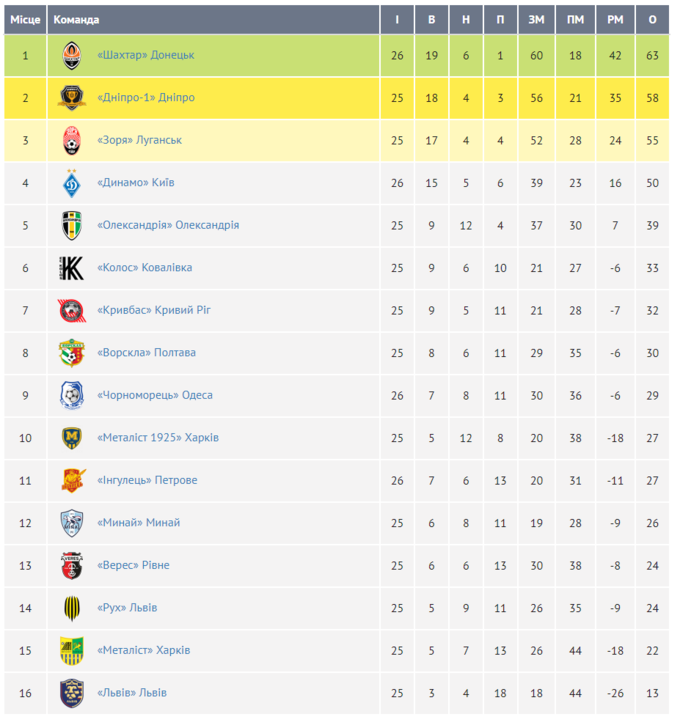Click the Oleksandriya club crest
This screenshot has height=725, width=680.
point(72,226)
